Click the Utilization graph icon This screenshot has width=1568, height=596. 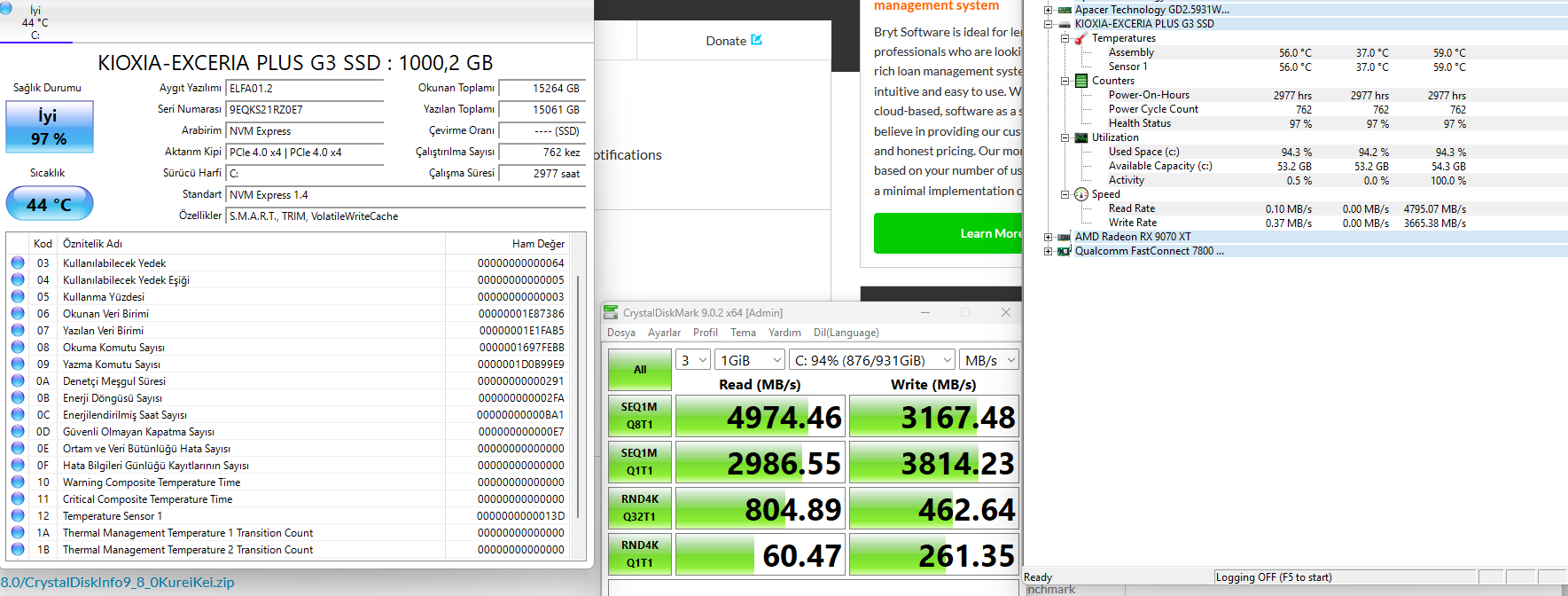pyautogui.click(x=1081, y=137)
